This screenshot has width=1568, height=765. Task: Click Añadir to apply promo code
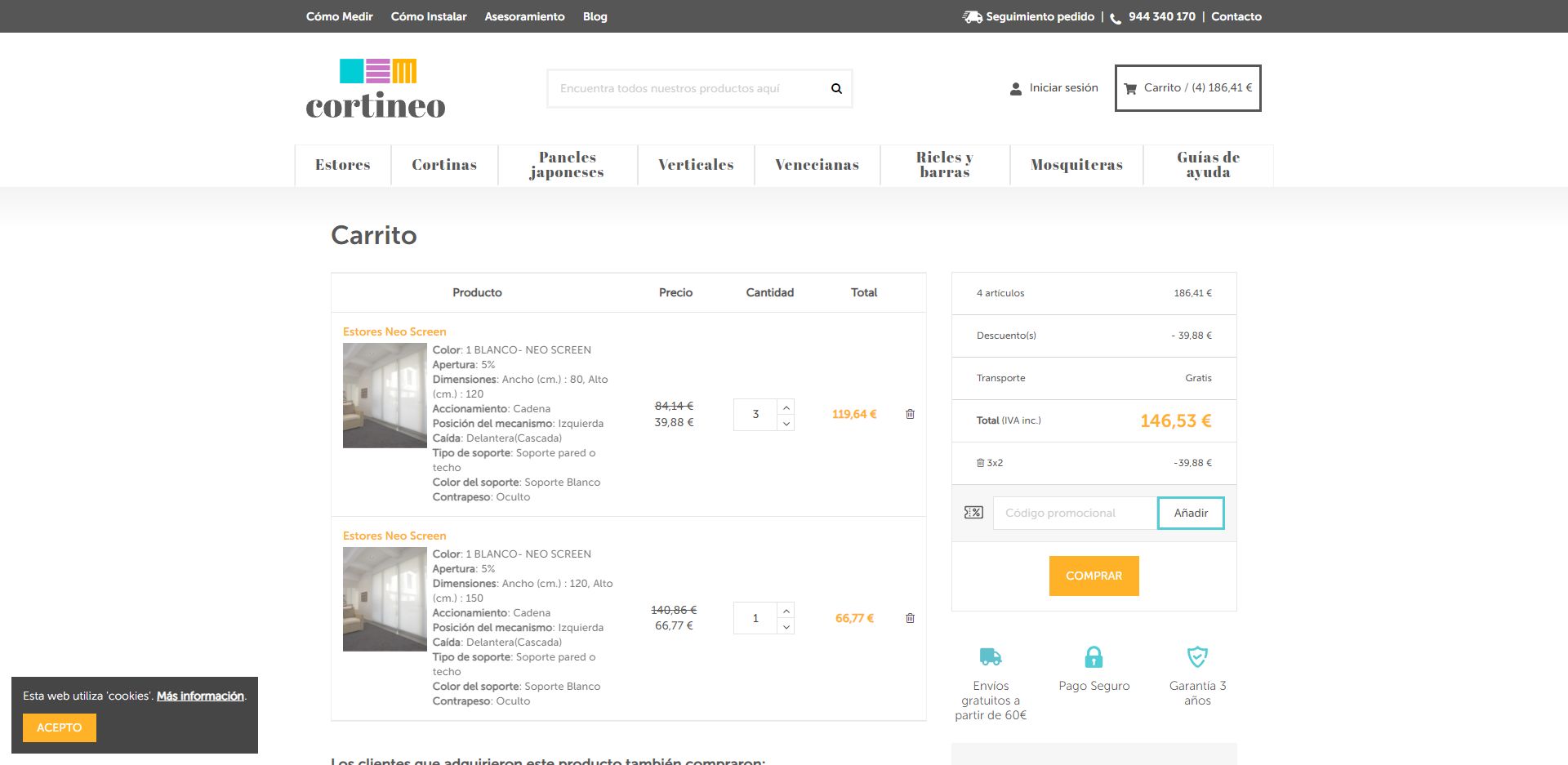click(1190, 513)
